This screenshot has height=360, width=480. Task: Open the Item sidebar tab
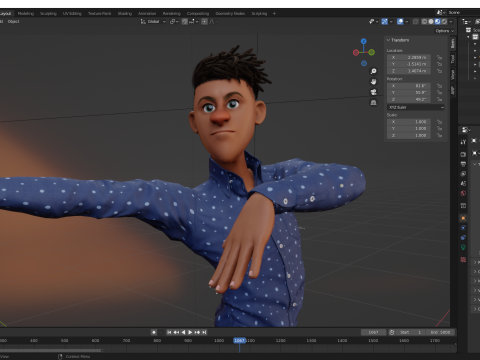click(453, 44)
